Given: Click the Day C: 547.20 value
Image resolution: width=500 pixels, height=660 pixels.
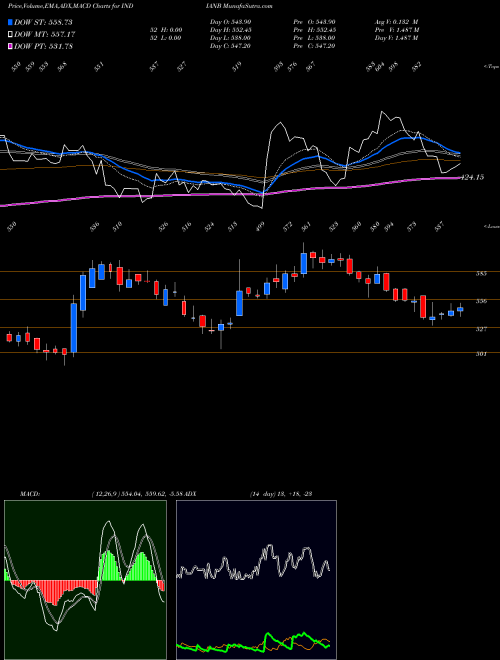Looking at the screenshot, I should tap(230, 46).
